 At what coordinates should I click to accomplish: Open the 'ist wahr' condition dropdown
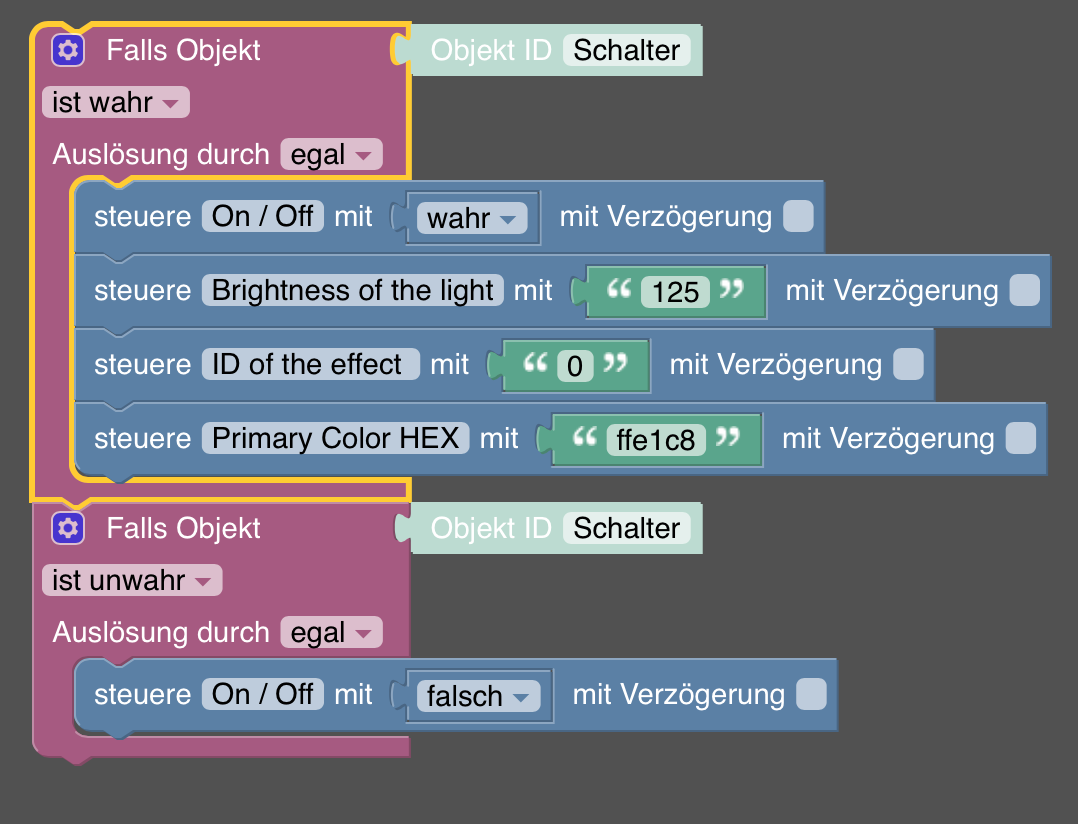tap(115, 102)
